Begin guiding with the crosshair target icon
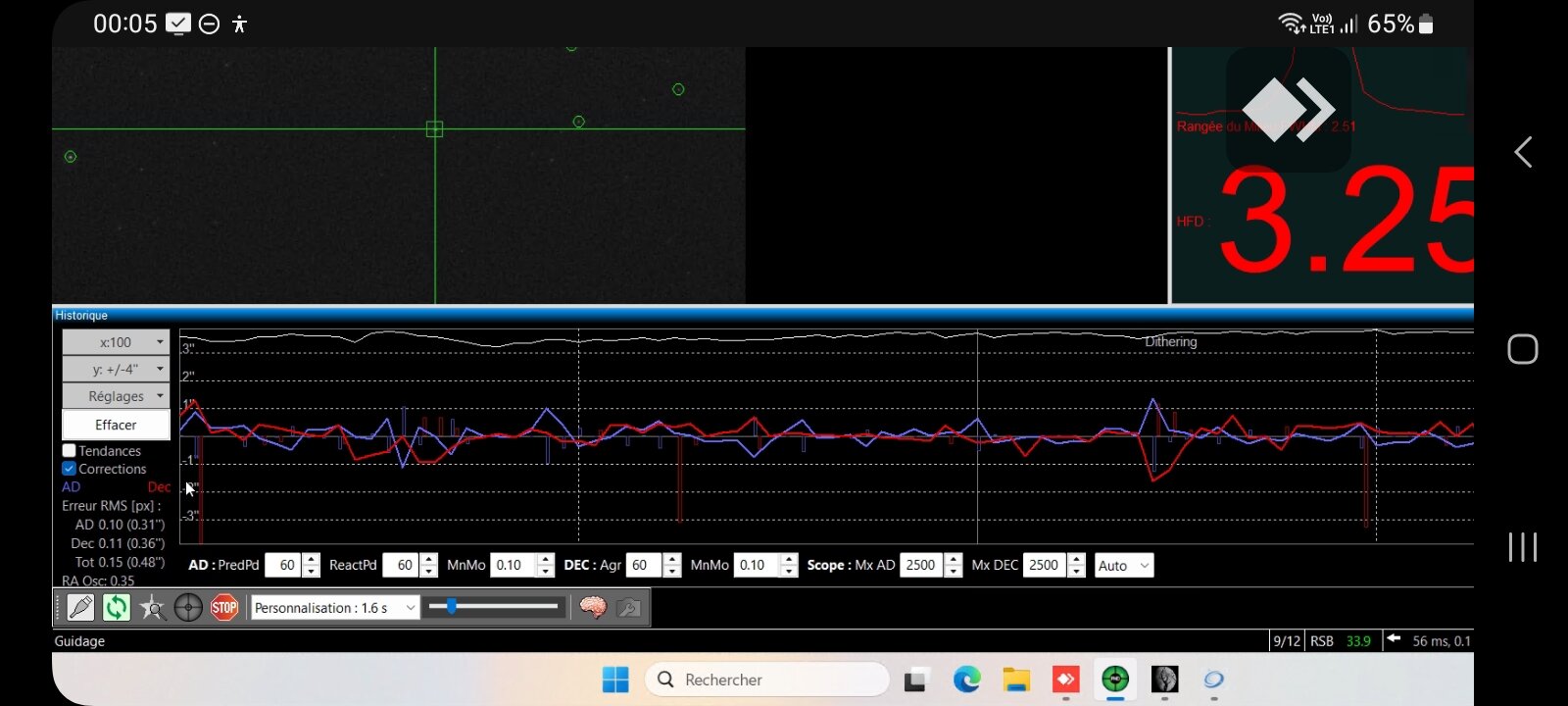This screenshot has height=706, width=1568. [x=188, y=608]
